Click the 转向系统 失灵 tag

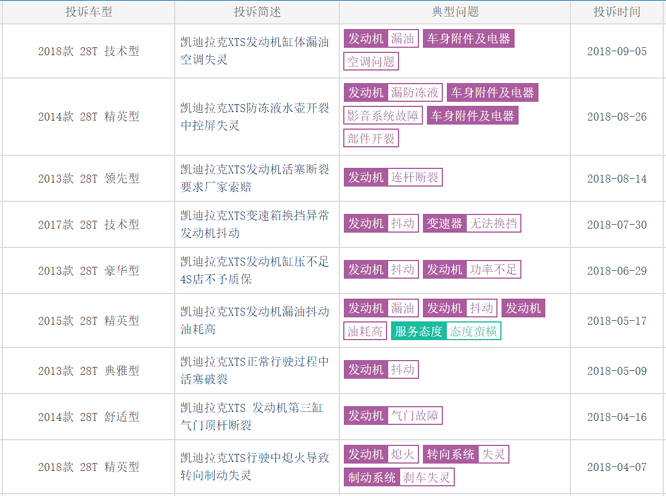(x=466, y=454)
